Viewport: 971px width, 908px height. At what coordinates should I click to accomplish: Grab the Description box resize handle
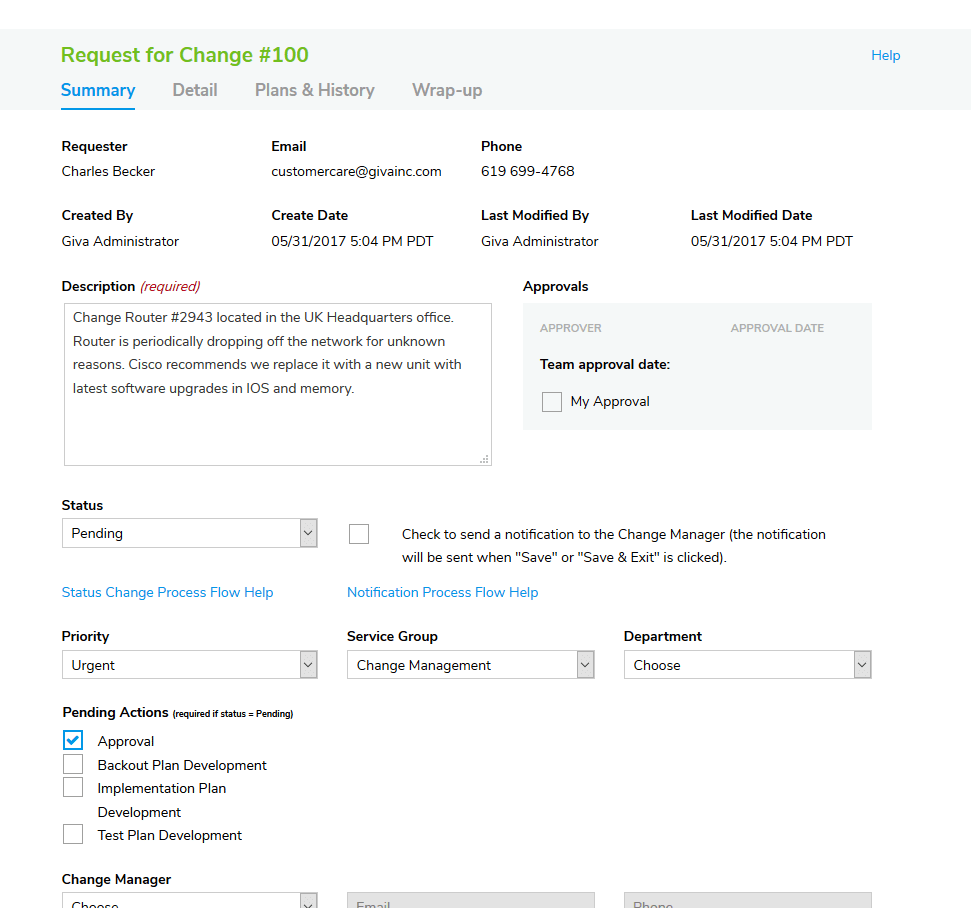pyautogui.click(x=484, y=459)
